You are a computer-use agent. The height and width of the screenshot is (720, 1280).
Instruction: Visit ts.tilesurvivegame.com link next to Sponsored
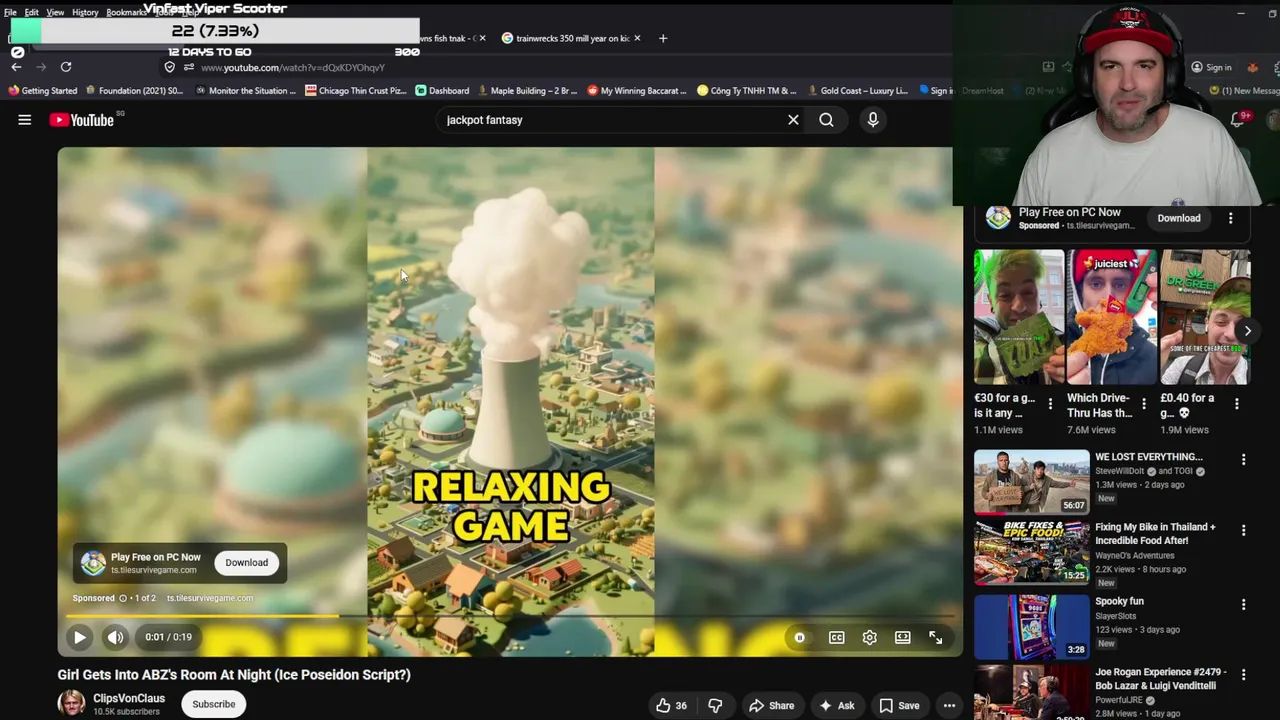[210, 598]
